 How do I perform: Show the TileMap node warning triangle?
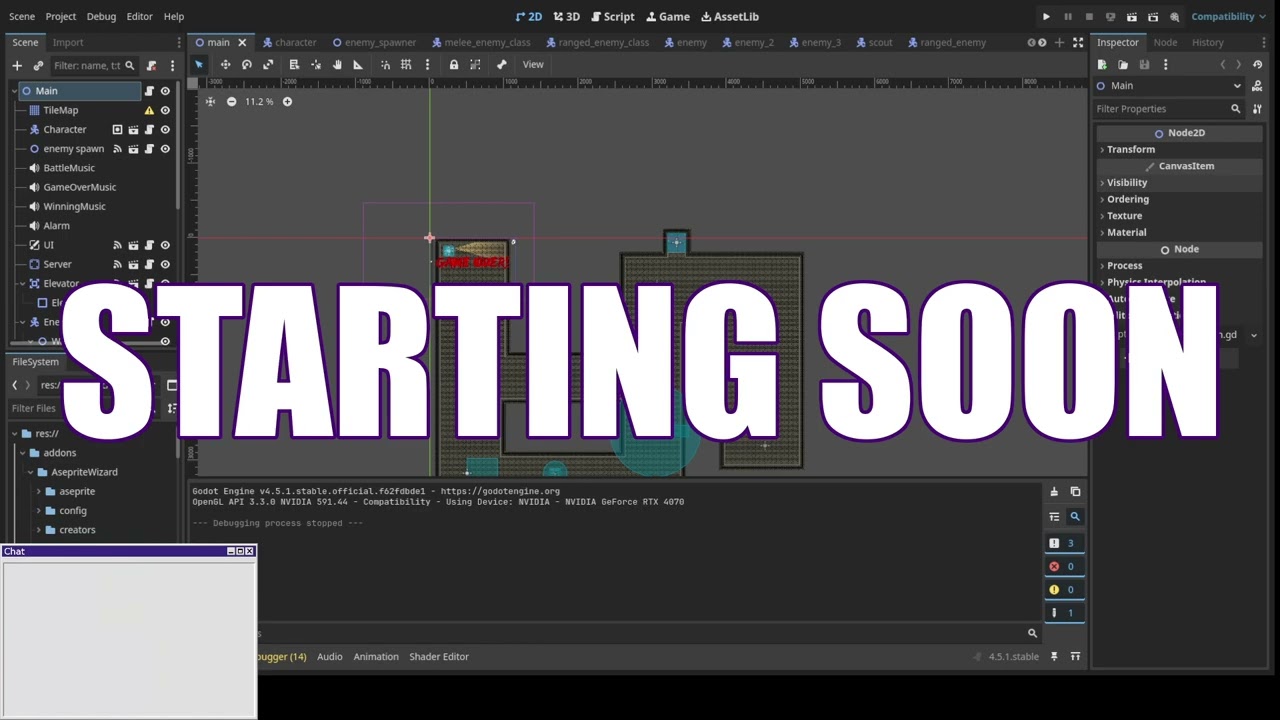point(149,110)
